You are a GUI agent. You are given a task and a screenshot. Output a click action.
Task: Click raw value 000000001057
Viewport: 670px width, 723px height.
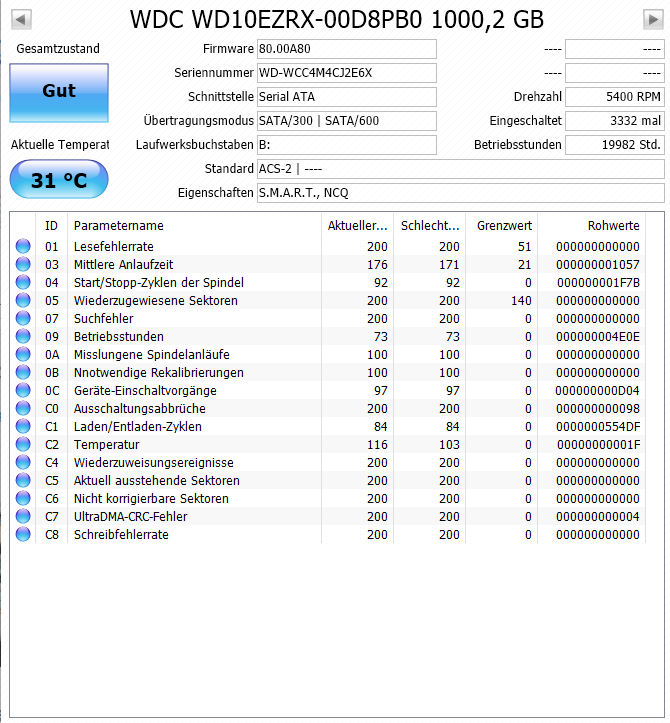pyautogui.click(x=598, y=265)
